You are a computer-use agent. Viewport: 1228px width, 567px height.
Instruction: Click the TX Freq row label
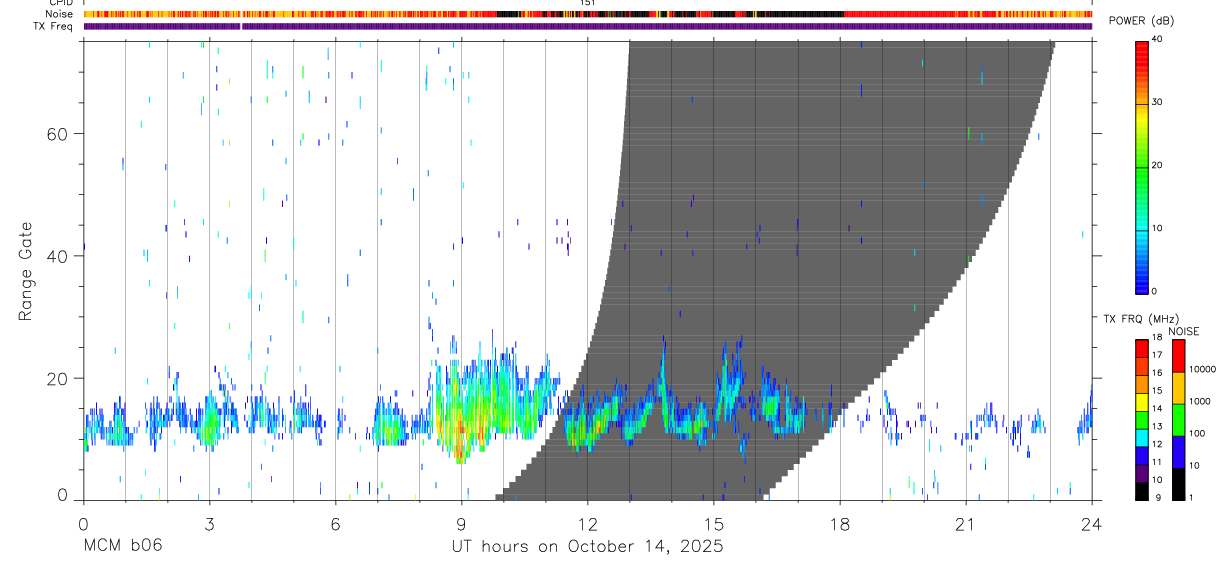click(54, 26)
